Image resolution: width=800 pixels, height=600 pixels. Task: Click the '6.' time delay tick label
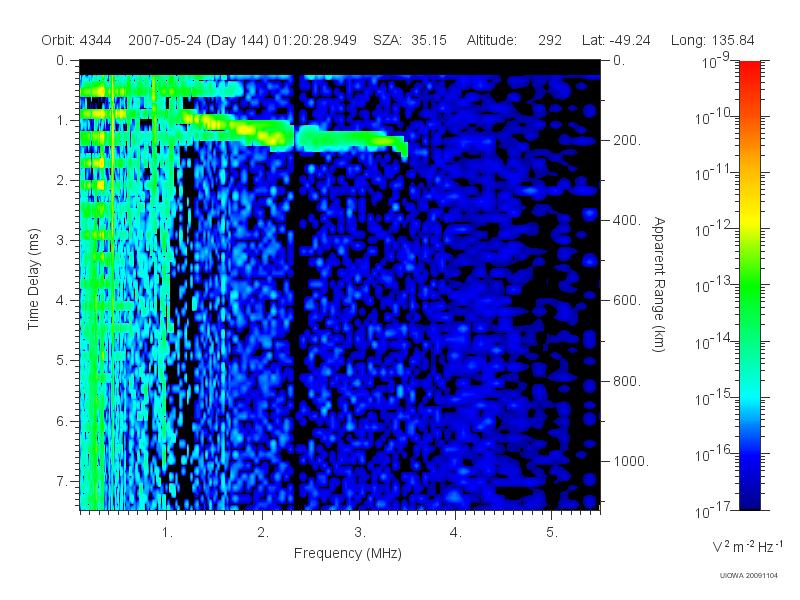(62, 421)
